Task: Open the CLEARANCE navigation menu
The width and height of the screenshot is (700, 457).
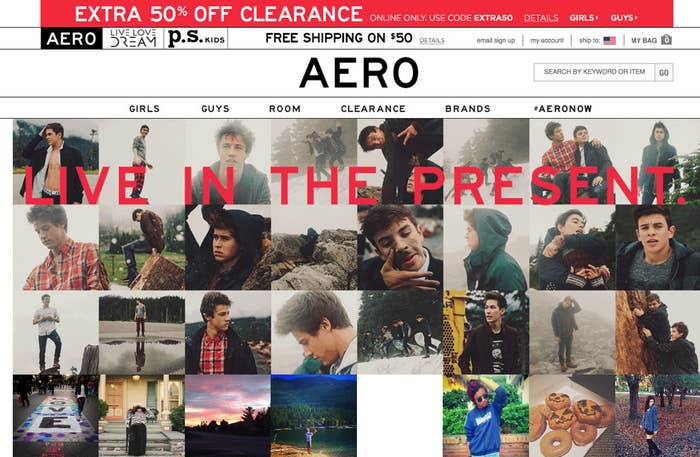Action: 373,108
